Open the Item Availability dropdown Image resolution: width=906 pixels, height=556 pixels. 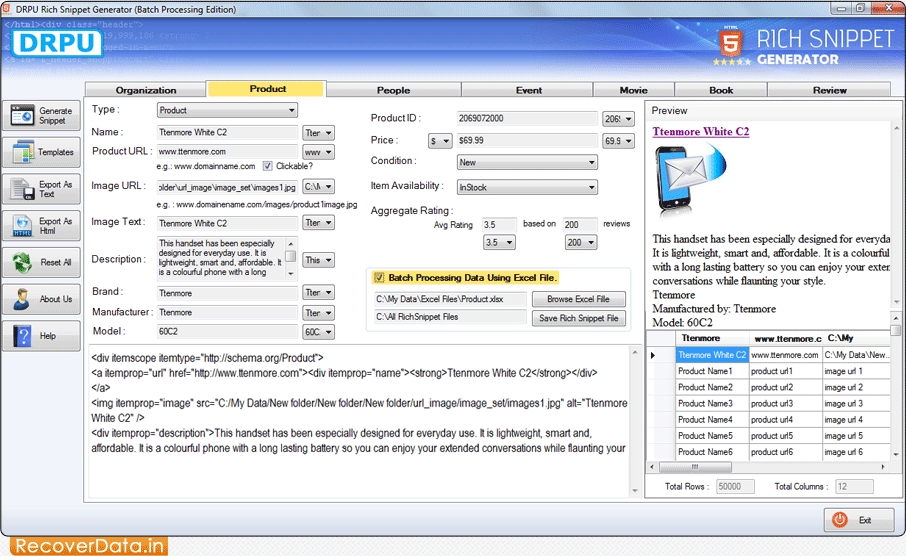tap(527, 187)
